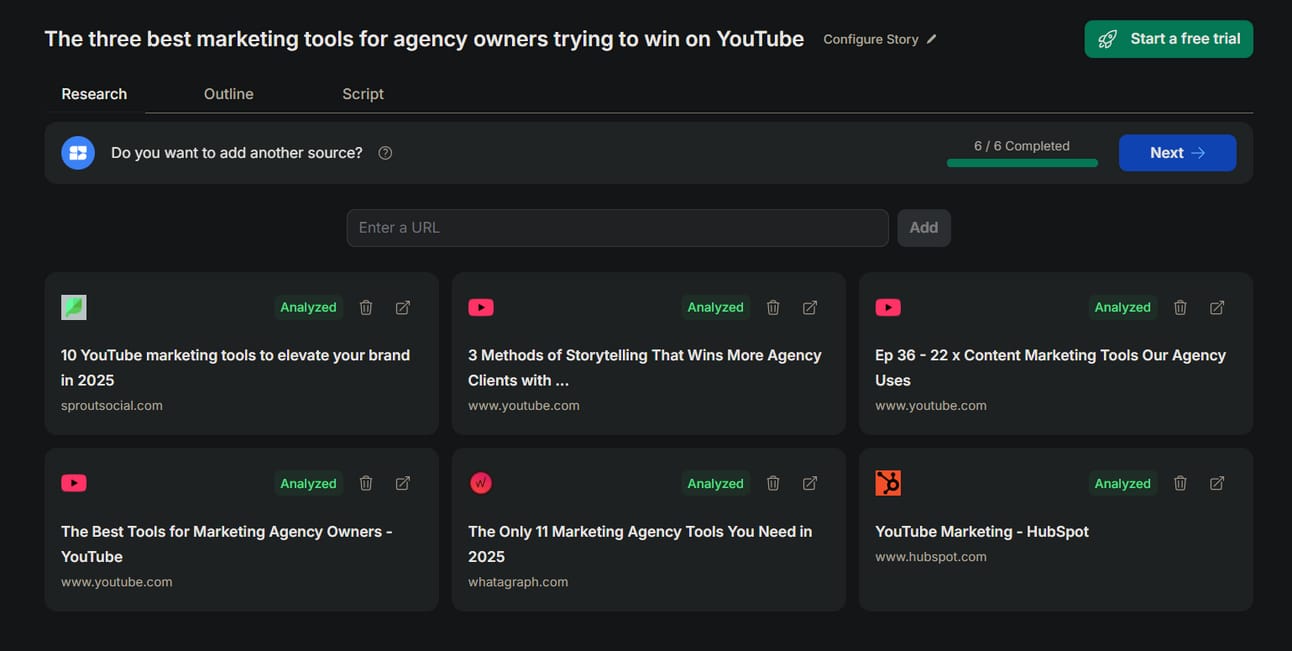Screen dimensions: 1292x651
Task: Click '10 YouTube marketing tools to elevate your brand' title
Action: (x=235, y=367)
